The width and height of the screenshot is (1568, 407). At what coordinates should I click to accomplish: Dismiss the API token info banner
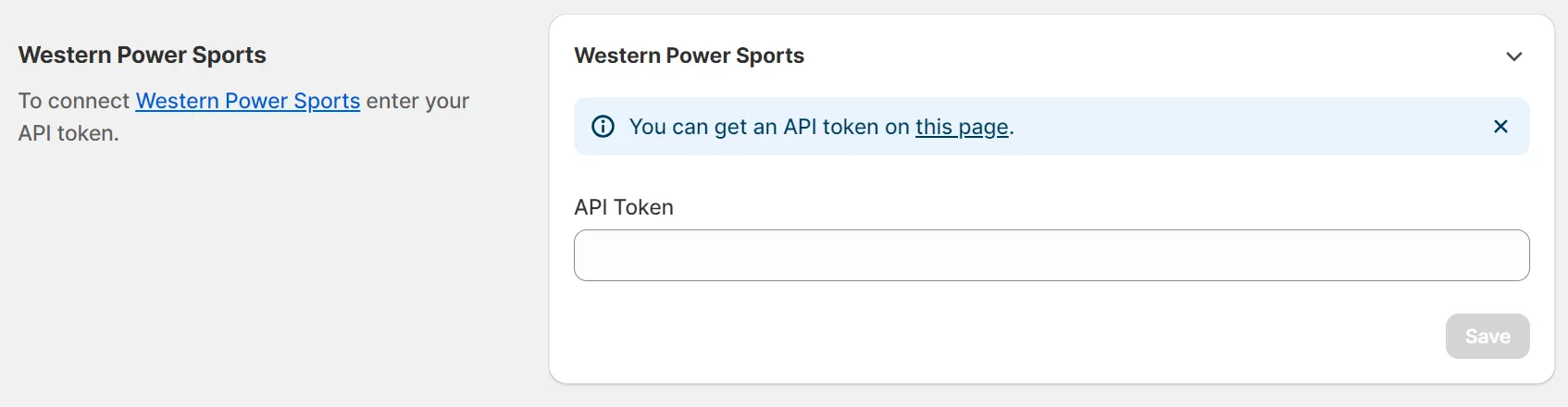pos(1500,127)
